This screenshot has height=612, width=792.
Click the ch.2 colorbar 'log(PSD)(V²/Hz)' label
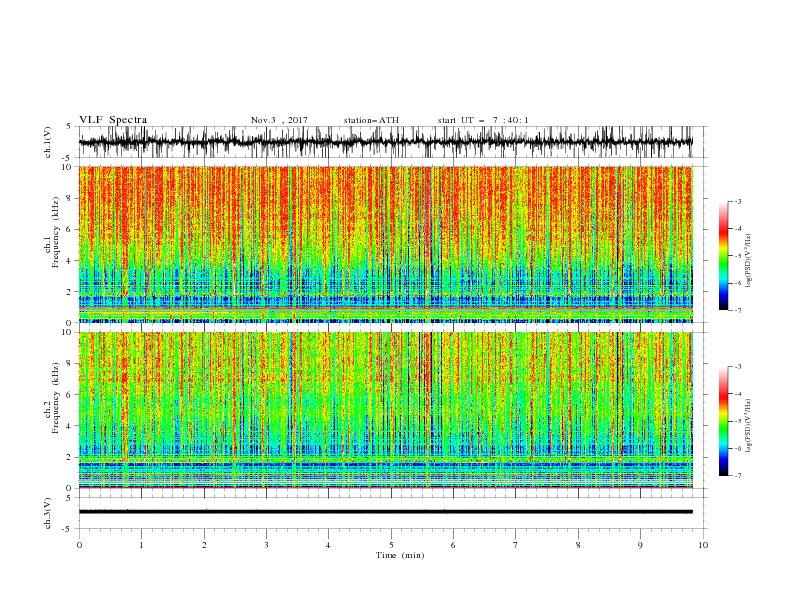(749, 425)
